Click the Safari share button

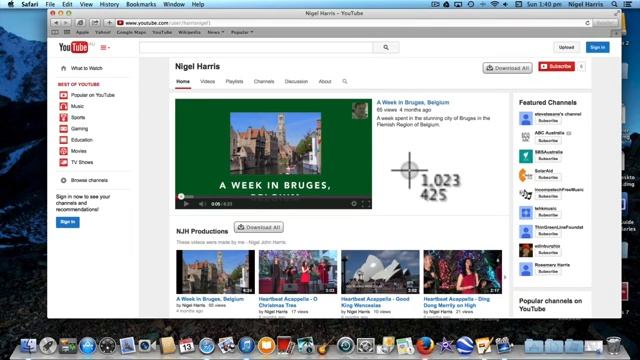coord(95,23)
